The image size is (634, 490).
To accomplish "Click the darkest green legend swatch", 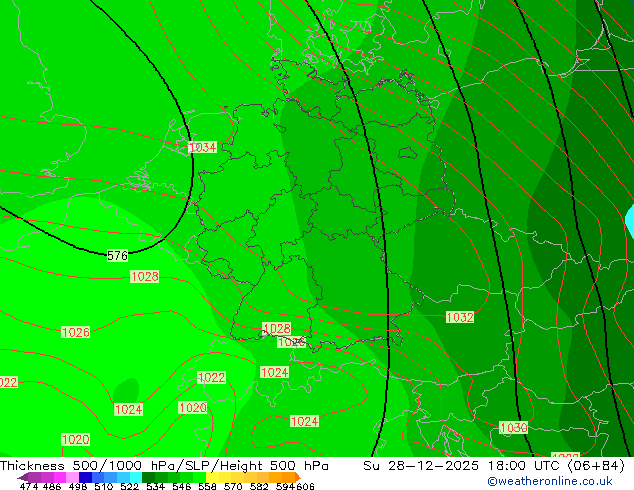I will (x=148, y=477).
